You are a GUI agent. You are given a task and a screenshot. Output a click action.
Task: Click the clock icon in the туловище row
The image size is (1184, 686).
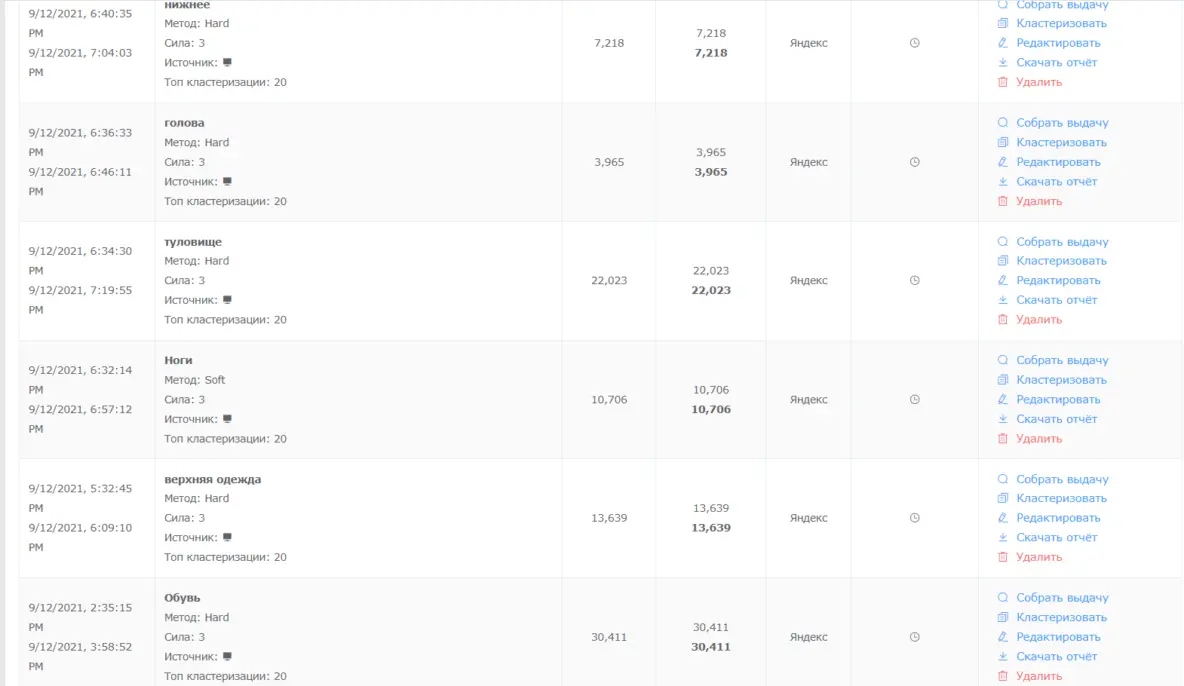click(x=914, y=281)
